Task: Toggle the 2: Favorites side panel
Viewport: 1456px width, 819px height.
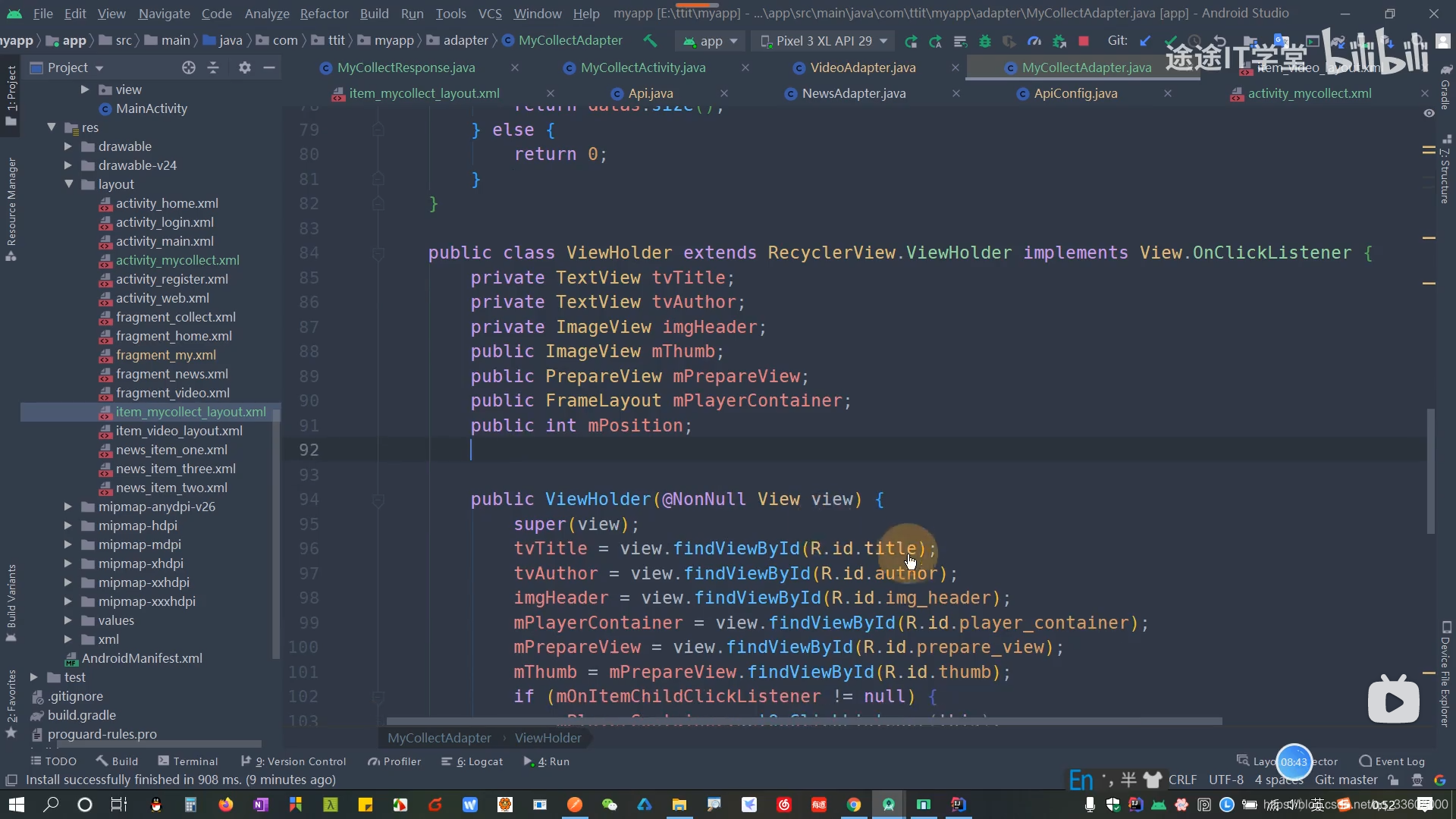Action: pos(11,703)
